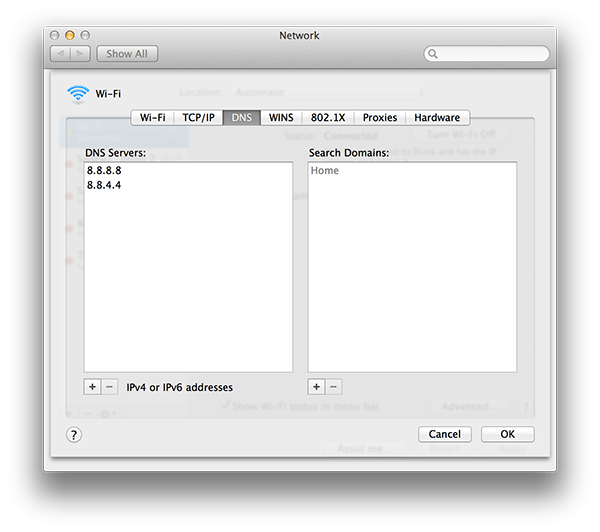Remove search domain with minus button
The image size is (600, 532).
click(x=334, y=387)
